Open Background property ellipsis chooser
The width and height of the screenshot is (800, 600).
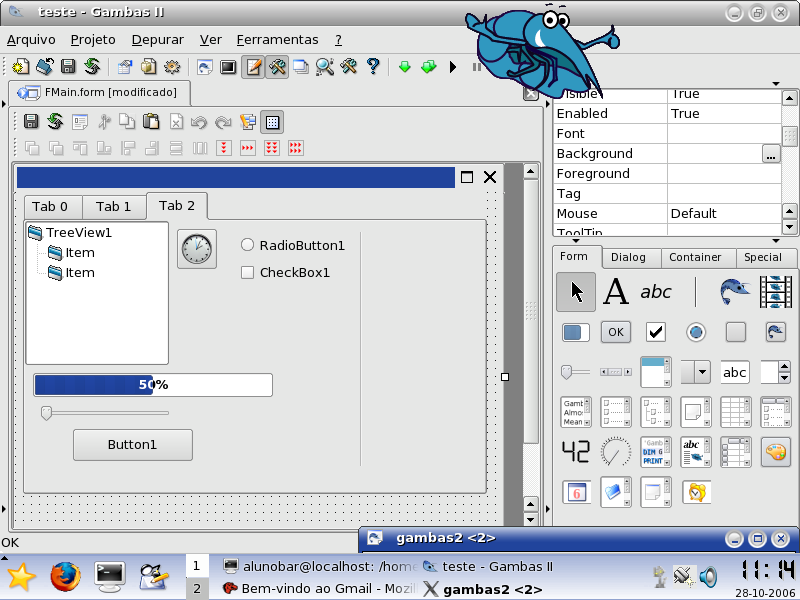[770, 154]
